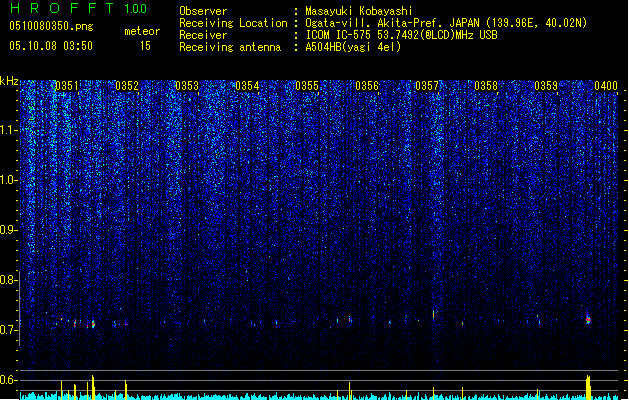Click the Receiving Location field label
Screen dimensions: 629x400
pos(233,23)
